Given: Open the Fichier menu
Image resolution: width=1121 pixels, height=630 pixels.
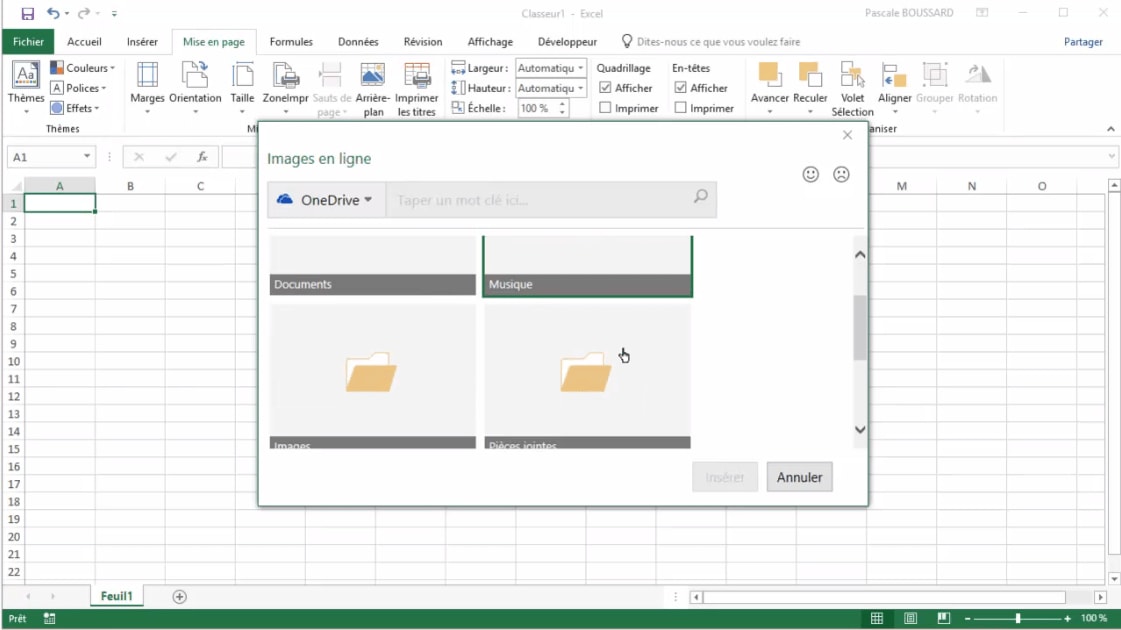Looking at the screenshot, I should tap(28, 41).
